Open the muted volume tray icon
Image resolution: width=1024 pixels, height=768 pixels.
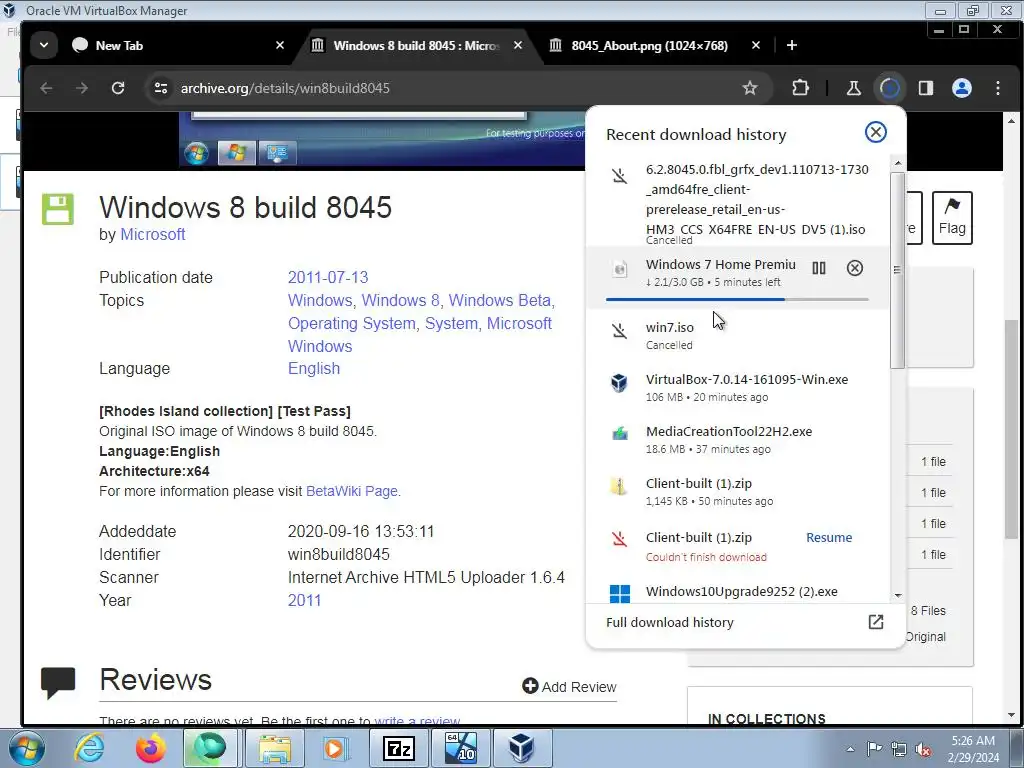(x=923, y=749)
